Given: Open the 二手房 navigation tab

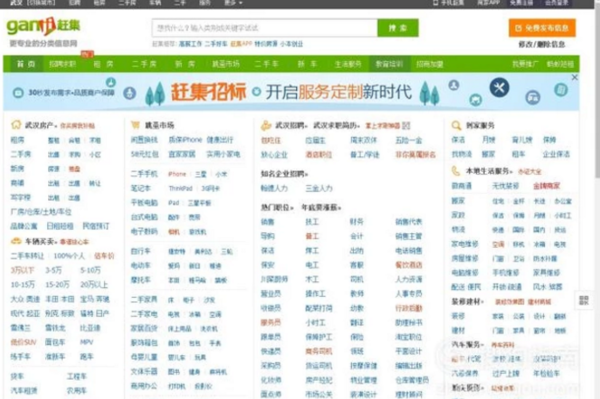Looking at the screenshot, I should click(144, 64).
